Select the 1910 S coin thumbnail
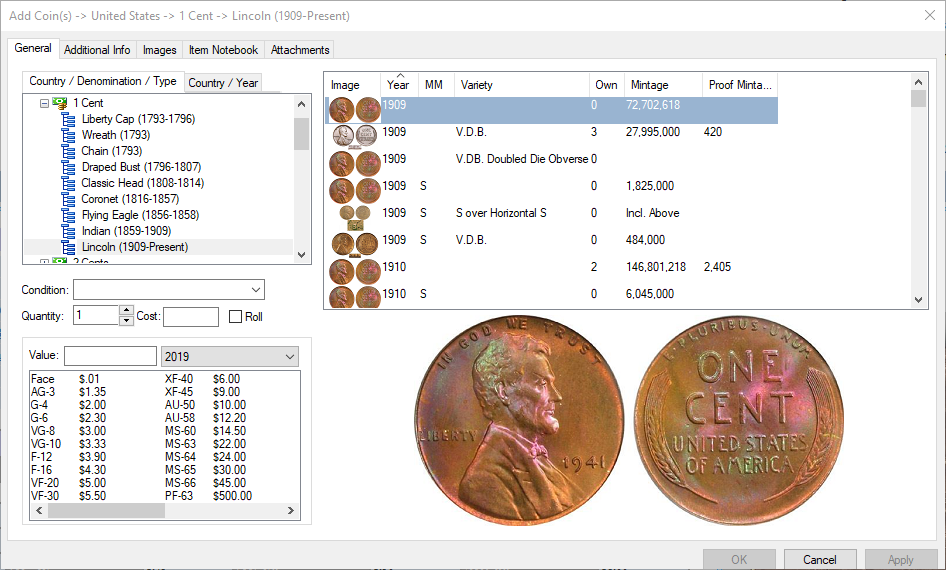This screenshot has height=570, width=946. point(355,297)
